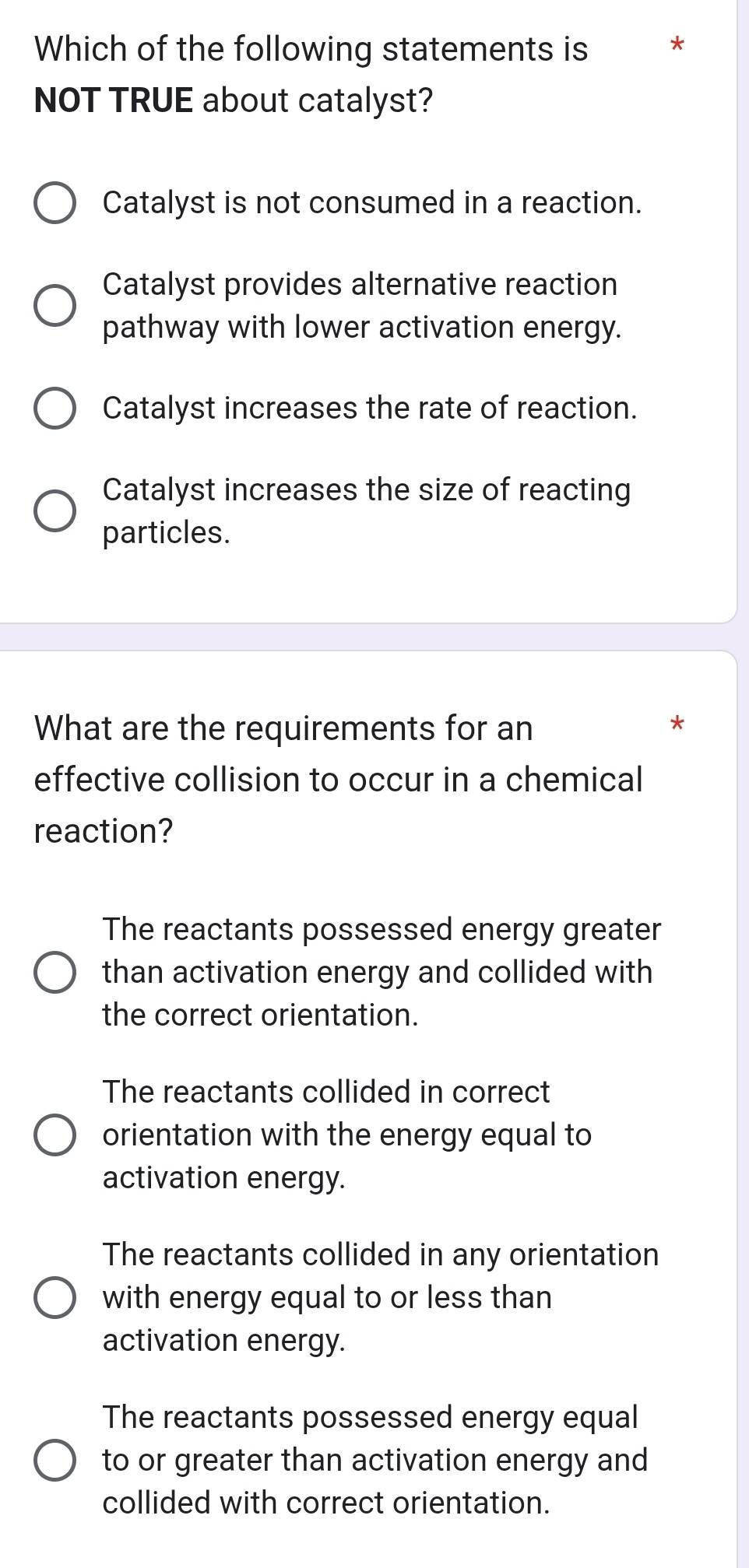Click the answer text ending with the word 'particles.'

[x=167, y=533]
